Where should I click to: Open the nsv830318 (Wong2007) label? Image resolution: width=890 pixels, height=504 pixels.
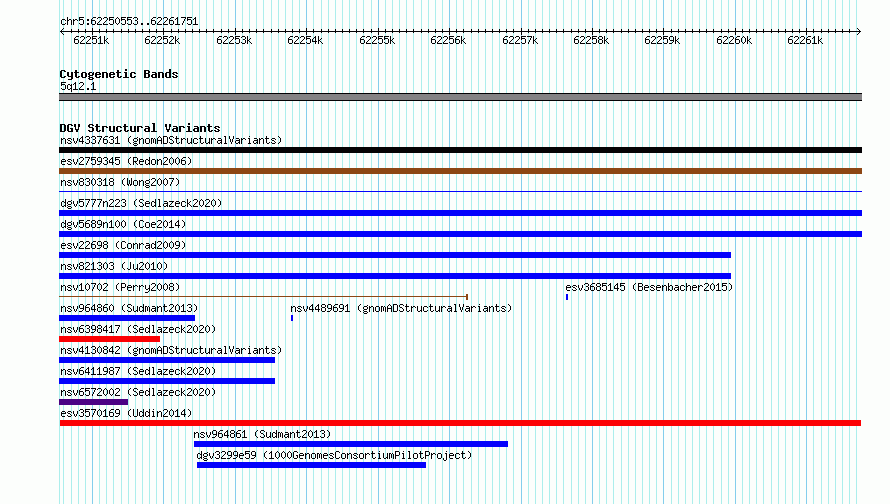120,182
